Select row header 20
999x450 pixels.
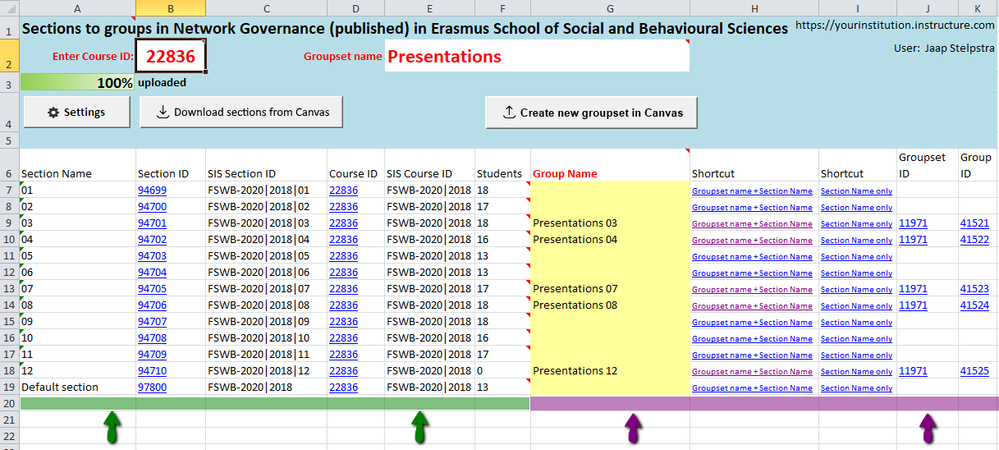point(10,403)
